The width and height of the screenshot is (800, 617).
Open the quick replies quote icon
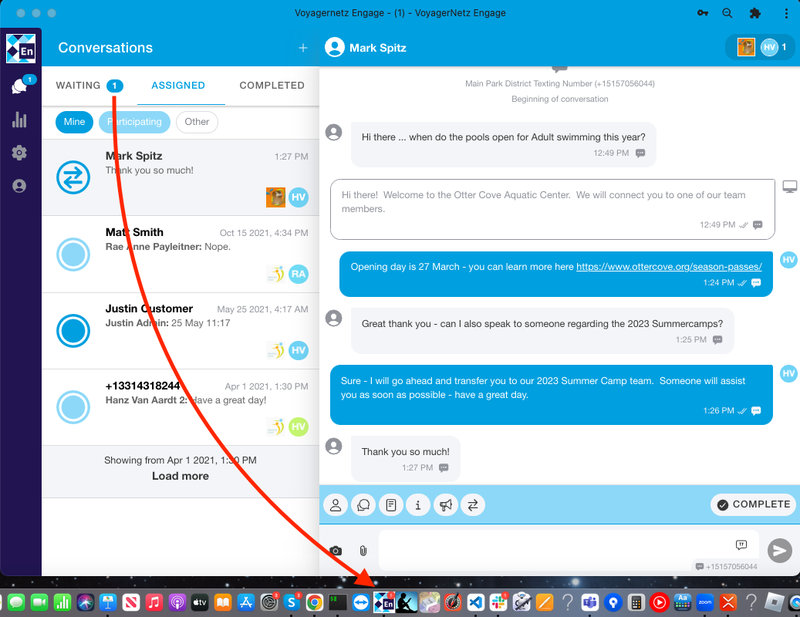click(741, 545)
